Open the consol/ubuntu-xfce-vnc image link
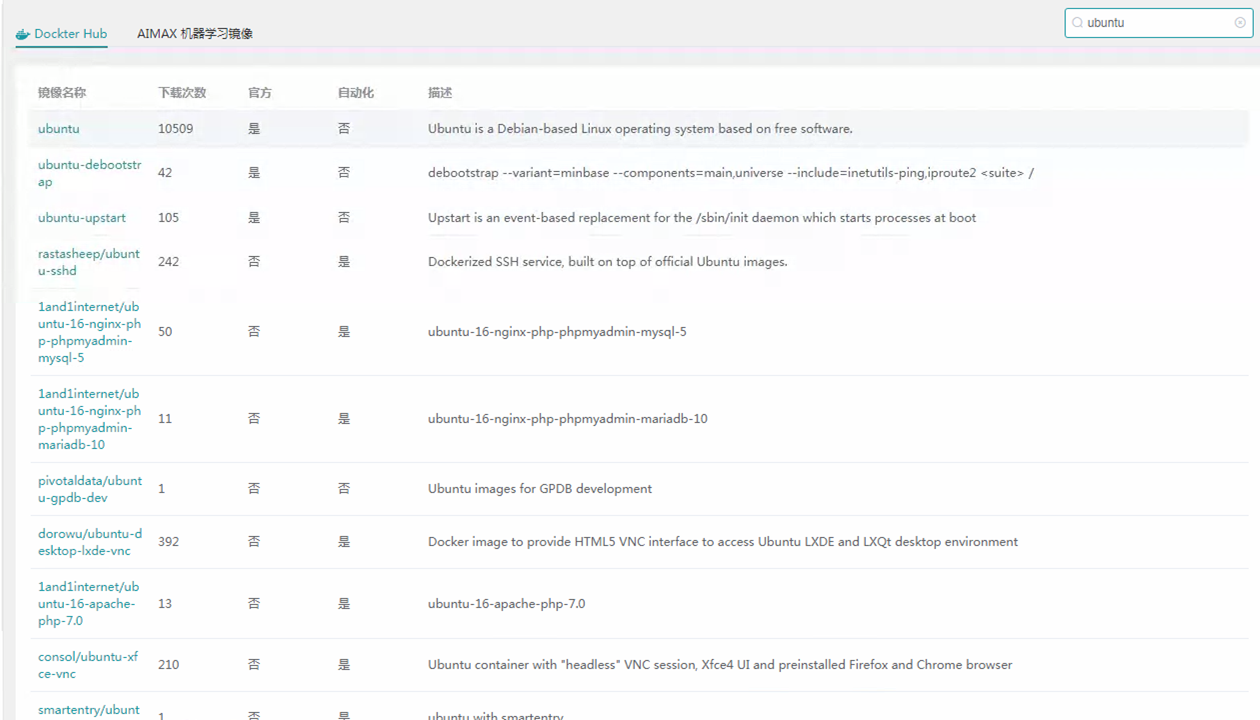 click(88, 665)
